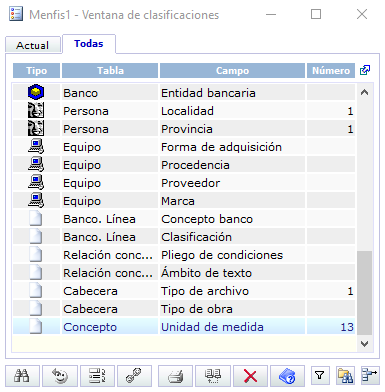Open help with the blue book icon
Image resolution: width=385 pixels, height=392 pixels.
click(x=287, y=376)
